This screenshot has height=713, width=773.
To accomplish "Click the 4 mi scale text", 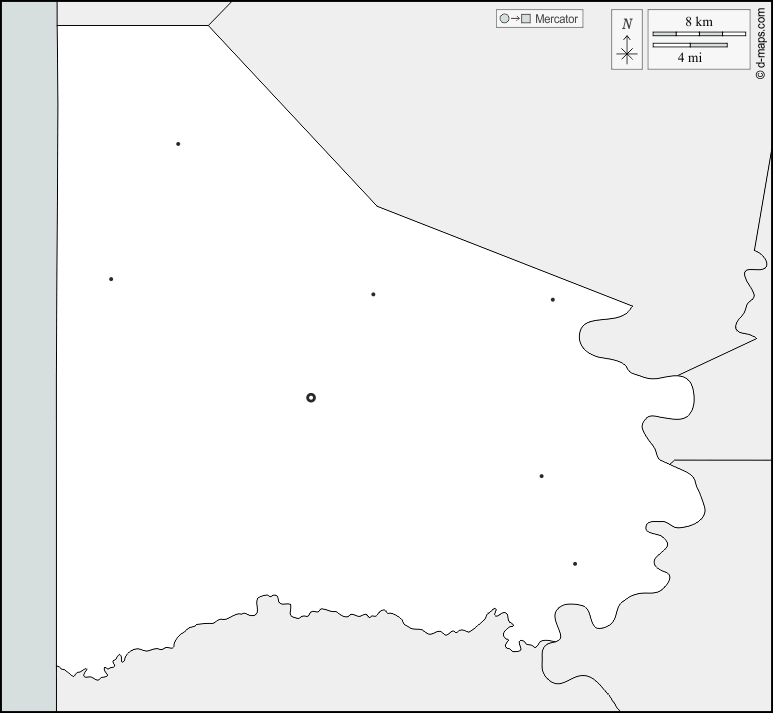I will [689, 58].
